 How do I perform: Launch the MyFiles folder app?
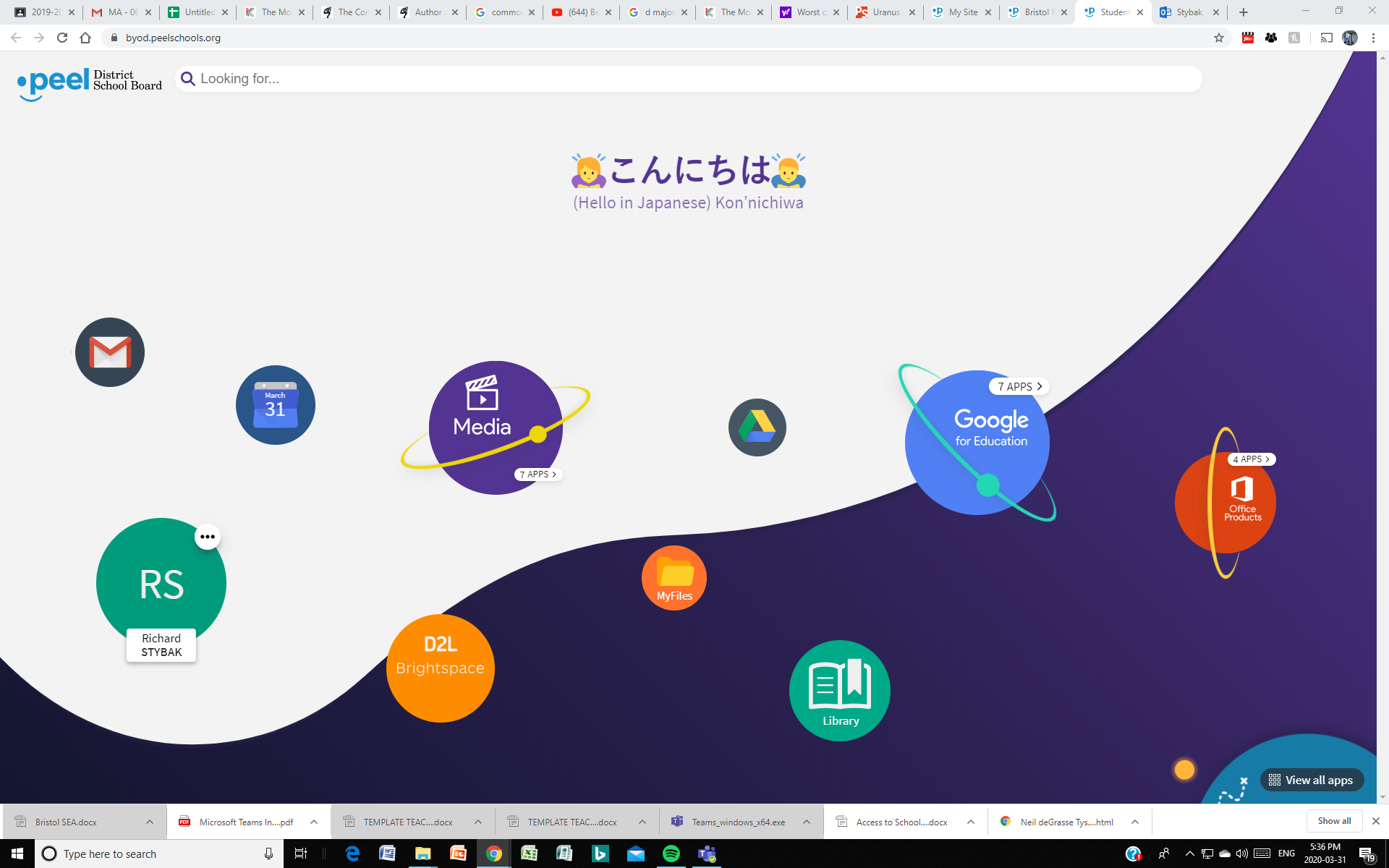(674, 577)
